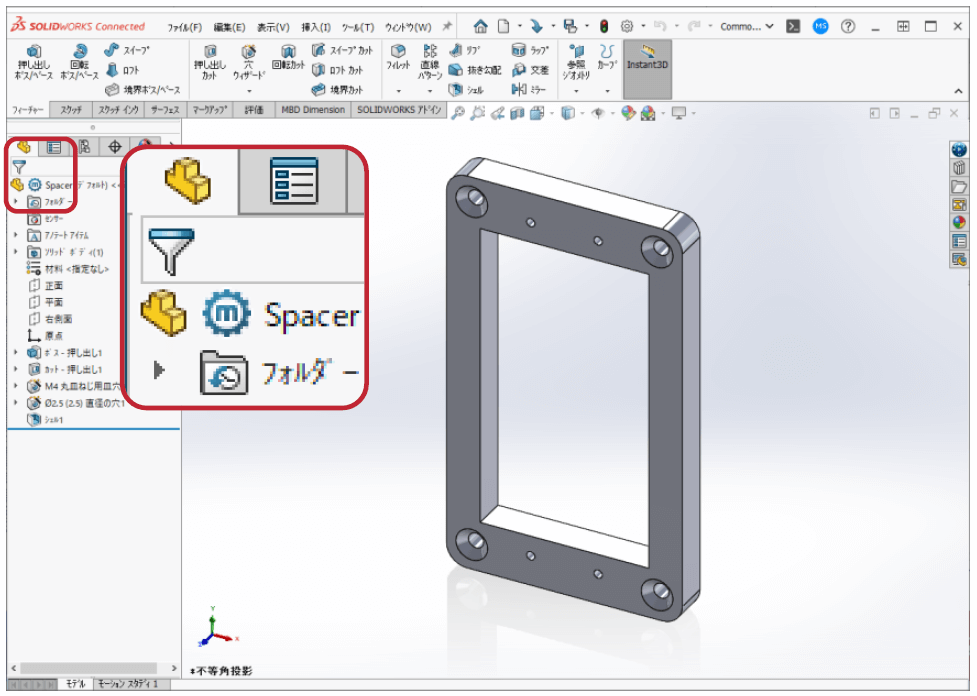This screenshot has height=696, width=977.
Task: Open the MS user account avatar
Action: click(821, 26)
